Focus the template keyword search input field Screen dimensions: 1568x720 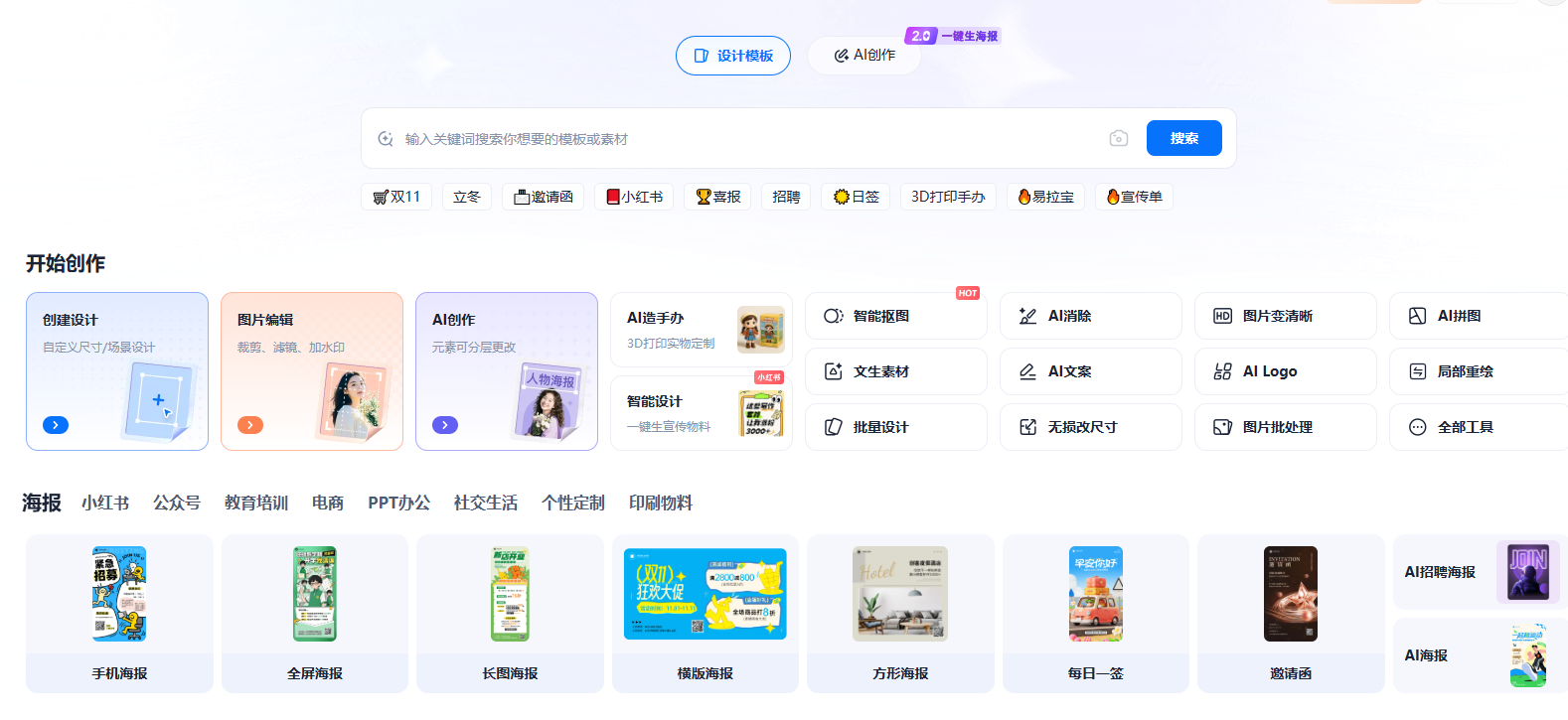(745, 139)
